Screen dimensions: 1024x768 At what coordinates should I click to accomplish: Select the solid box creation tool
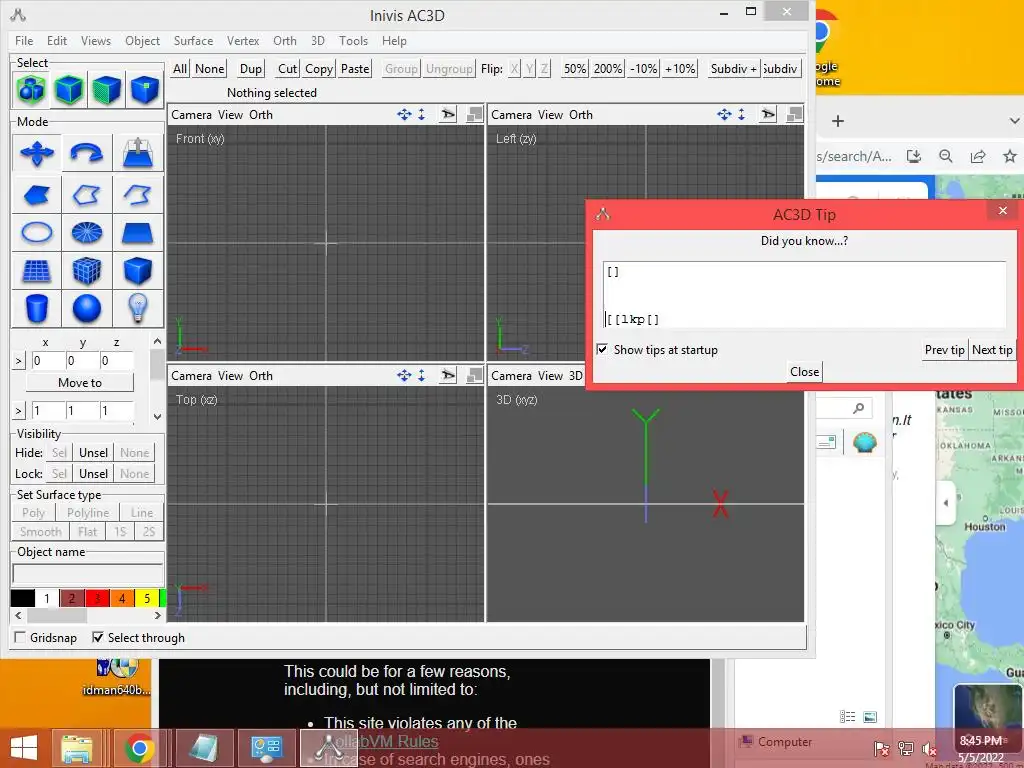pos(138,270)
